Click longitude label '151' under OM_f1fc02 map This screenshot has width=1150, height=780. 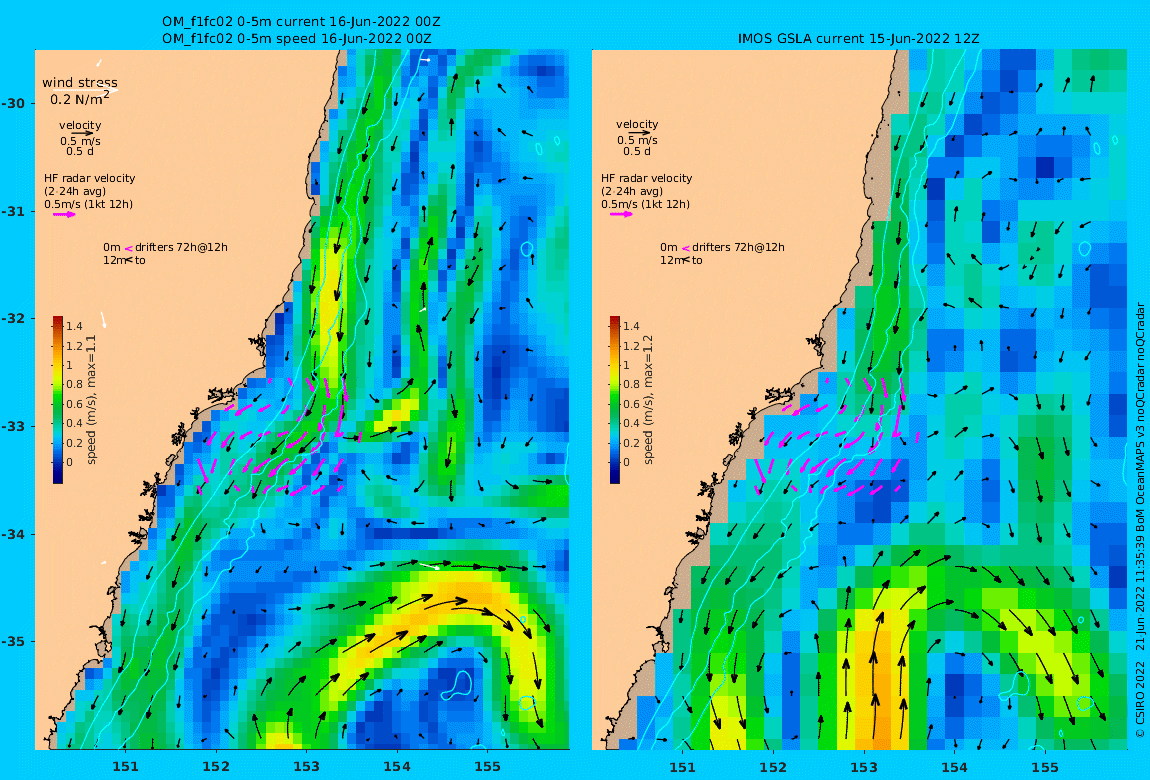click(x=125, y=766)
